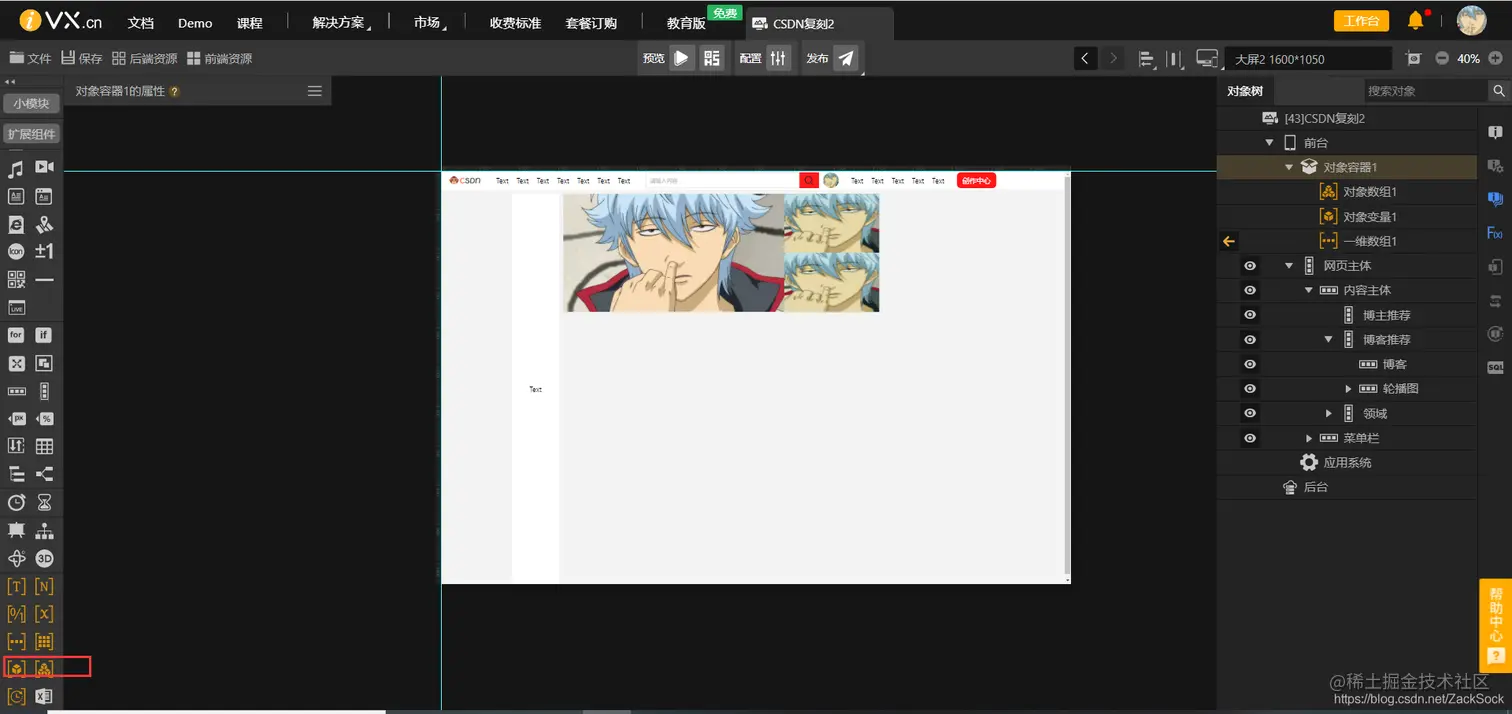Viewport: 1512px width, 714px height.
Task: Expand the 轮播图 tree node
Action: point(1348,388)
